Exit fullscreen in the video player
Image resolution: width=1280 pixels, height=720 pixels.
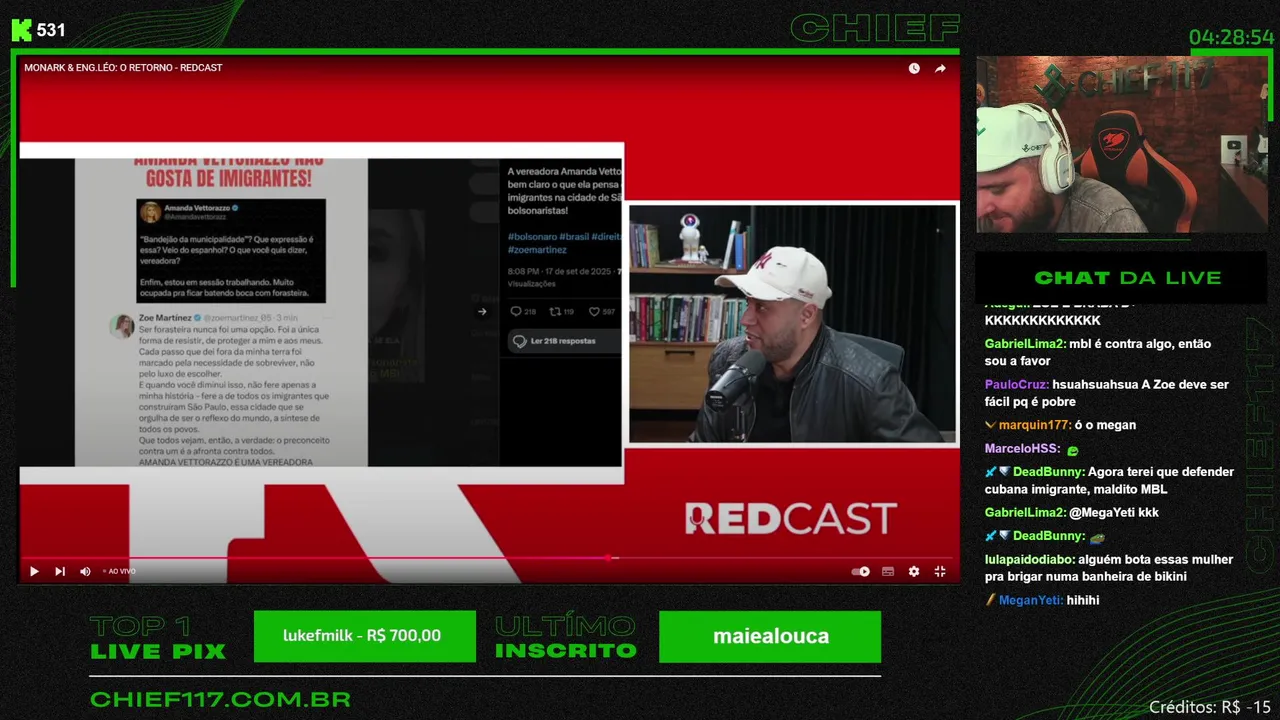940,571
